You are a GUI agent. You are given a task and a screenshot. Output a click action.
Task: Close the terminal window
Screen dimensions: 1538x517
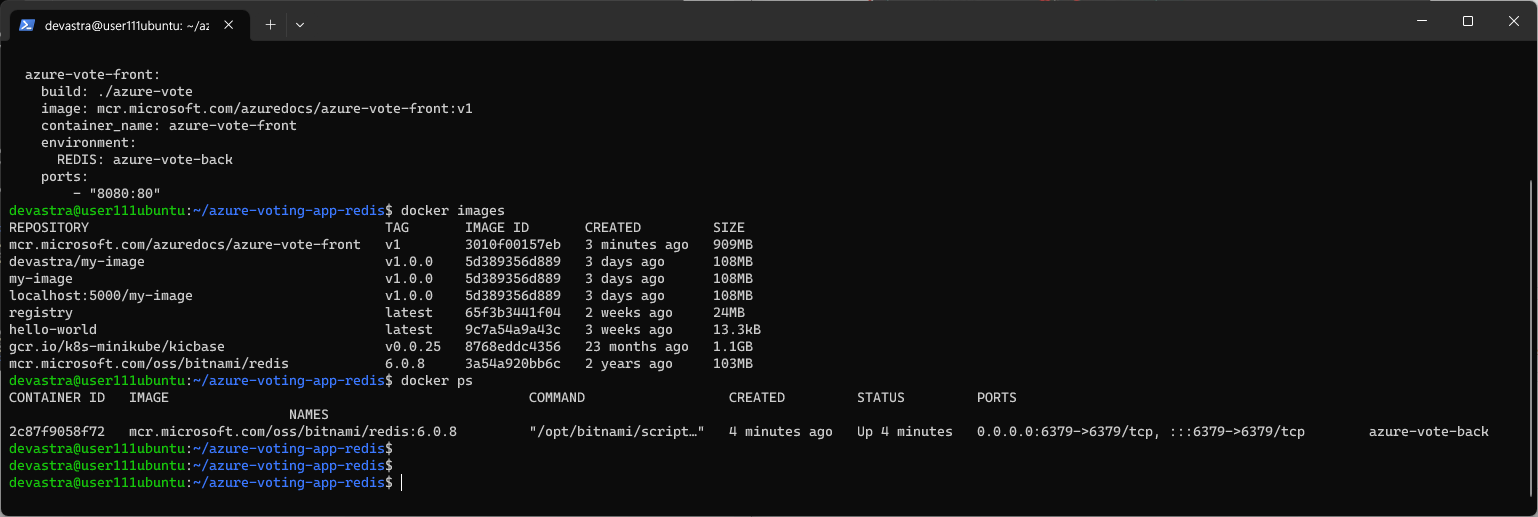[1513, 21]
